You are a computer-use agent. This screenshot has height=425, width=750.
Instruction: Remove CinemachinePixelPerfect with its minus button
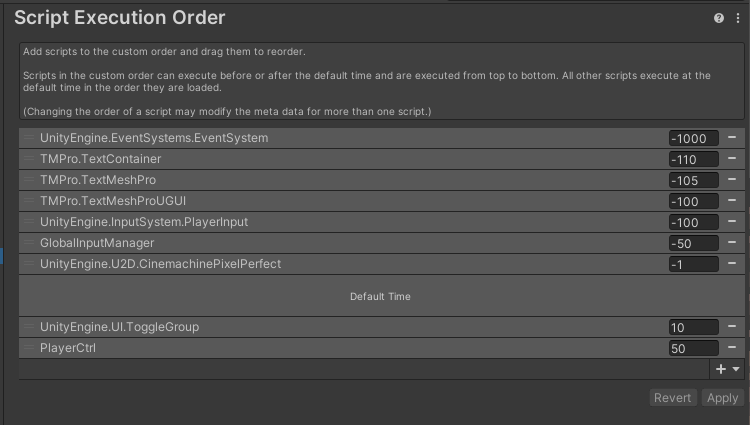732,264
